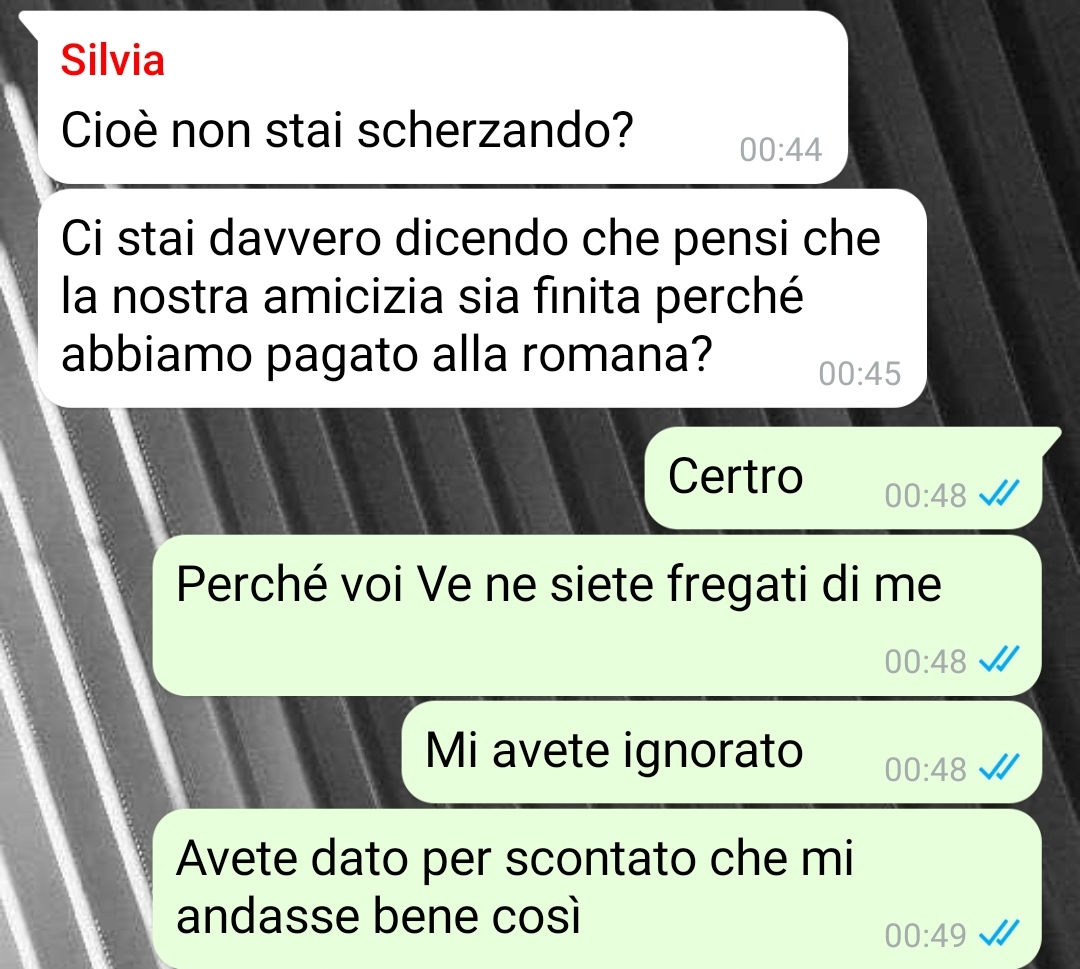Viewport: 1080px width, 969px height.
Task: Click the word "scherzando?" in Silvia's message
Action: point(495,130)
